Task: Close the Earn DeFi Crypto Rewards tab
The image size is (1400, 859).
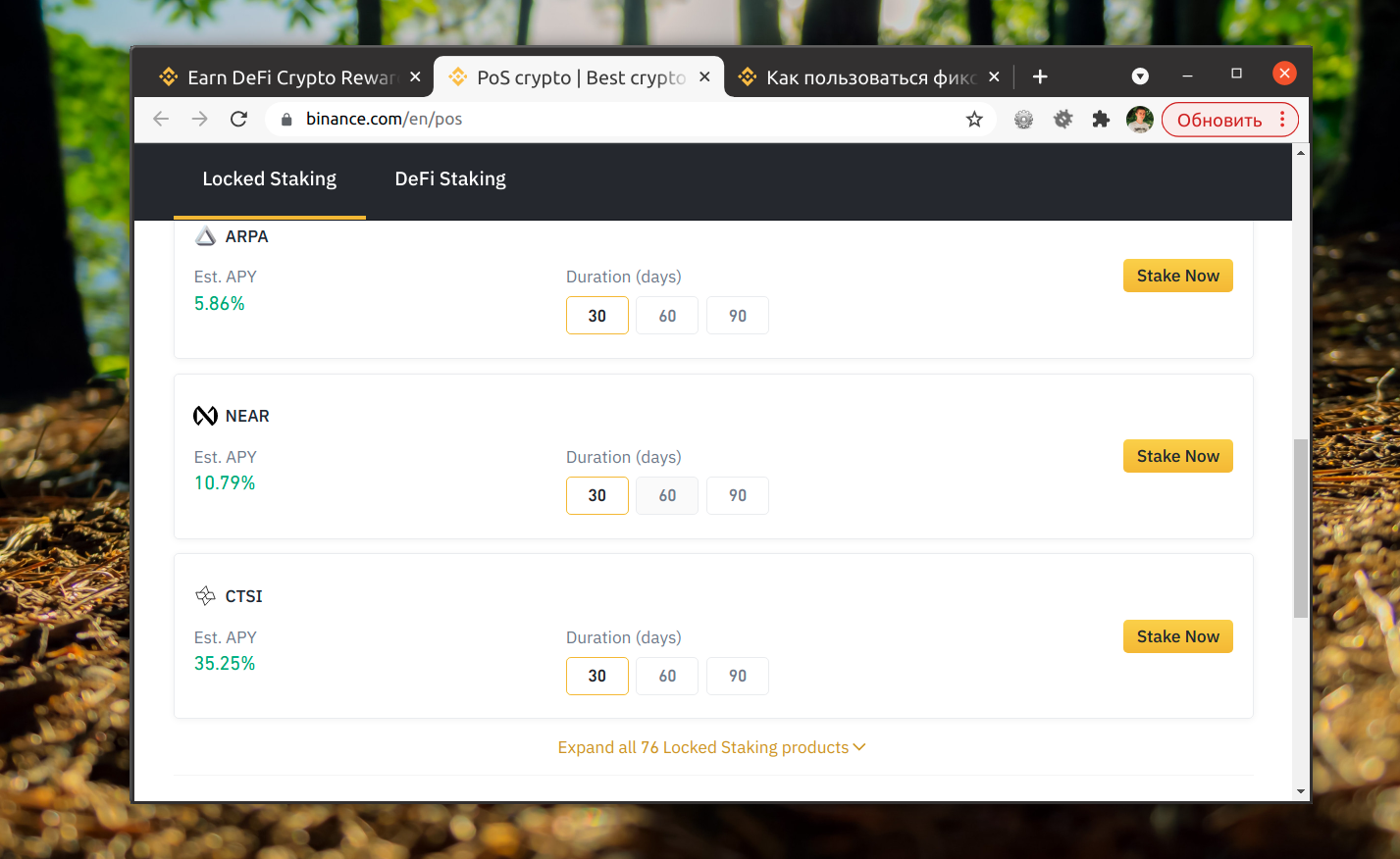Action: [x=415, y=76]
